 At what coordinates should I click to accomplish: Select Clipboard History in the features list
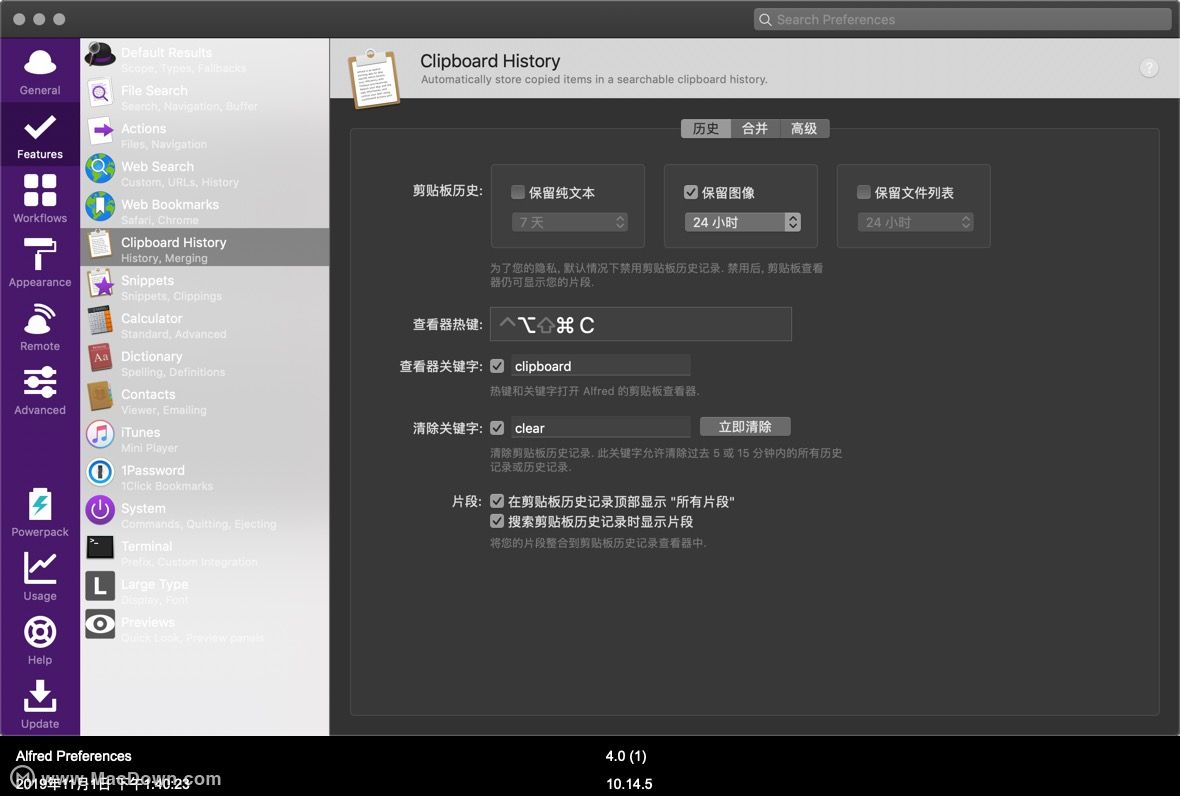tap(205, 248)
